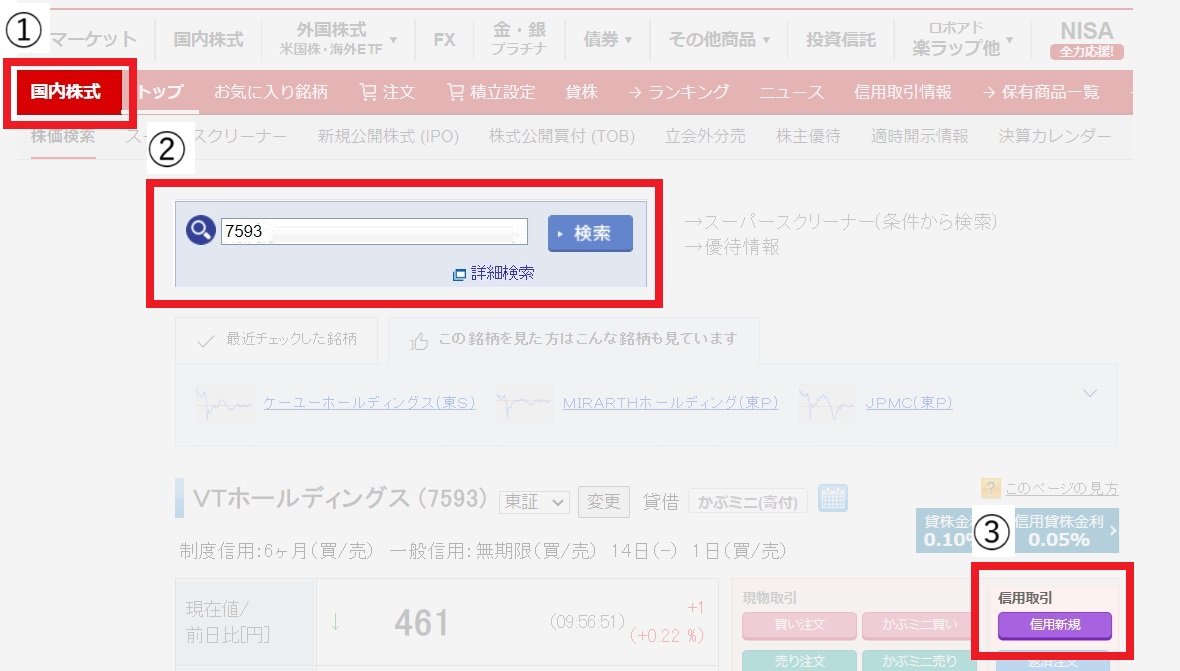Open the 東証 exchange selector

pos(533,503)
